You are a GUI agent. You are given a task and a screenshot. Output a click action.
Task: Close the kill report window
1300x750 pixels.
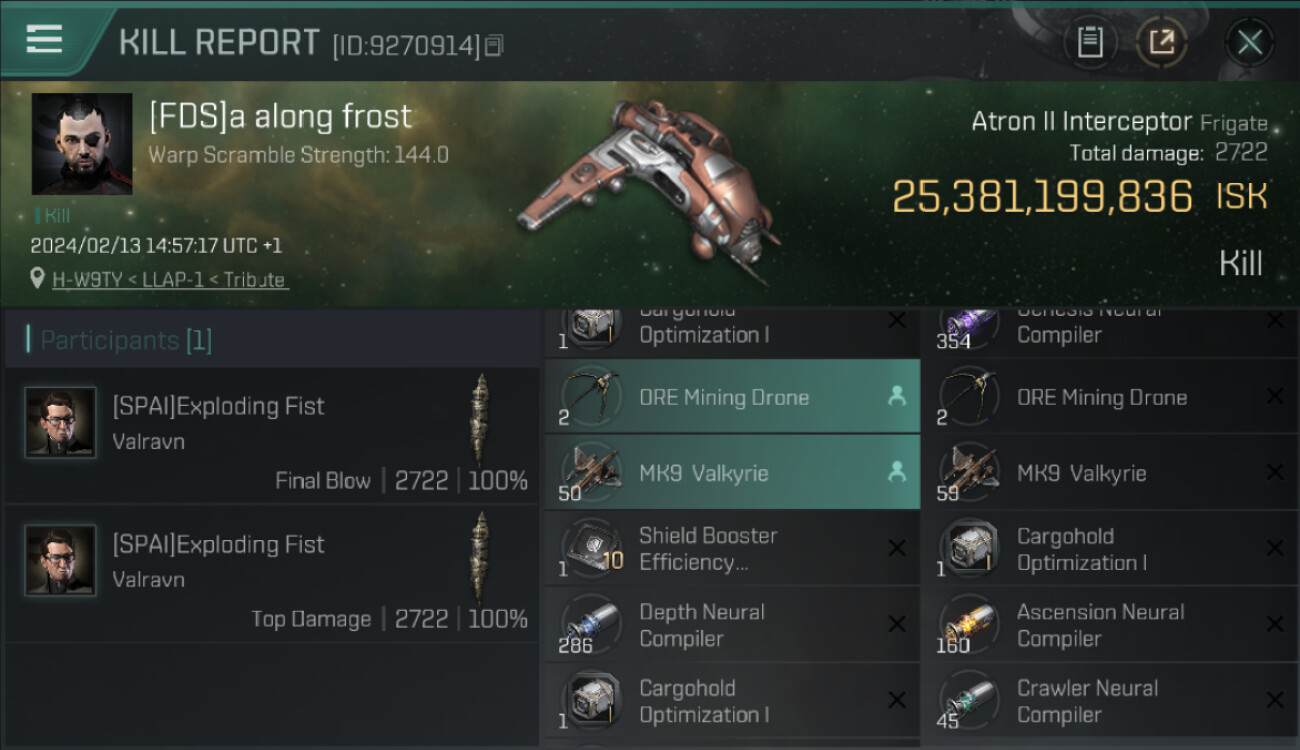pos(1250,42)
